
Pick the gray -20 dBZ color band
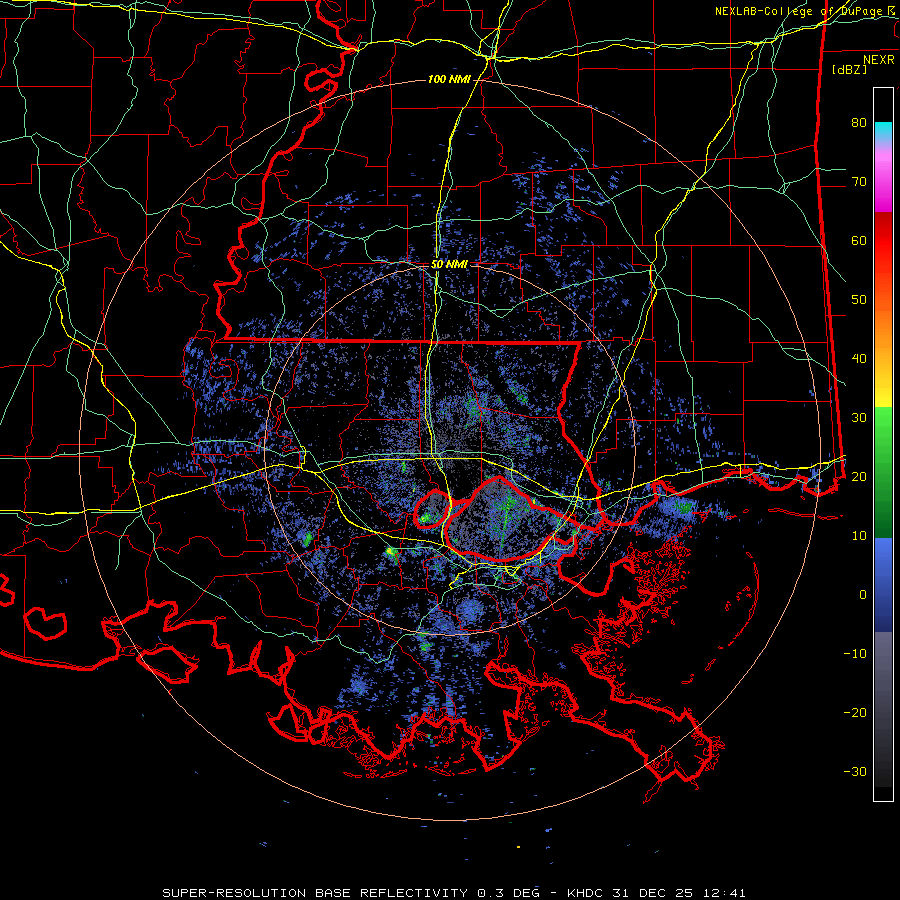(x=883, y=713)
